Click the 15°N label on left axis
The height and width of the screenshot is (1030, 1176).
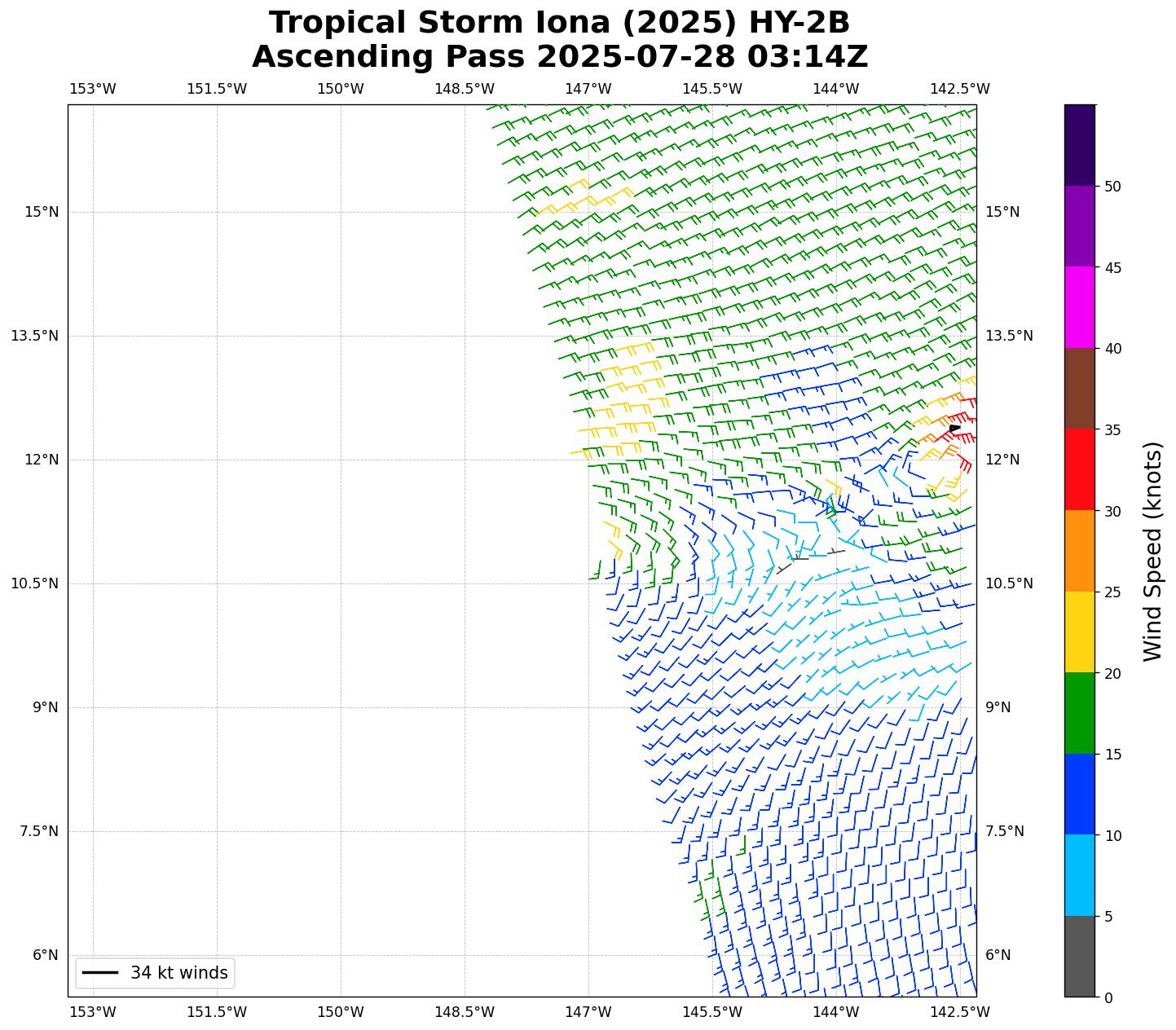(x=41, y=212)
